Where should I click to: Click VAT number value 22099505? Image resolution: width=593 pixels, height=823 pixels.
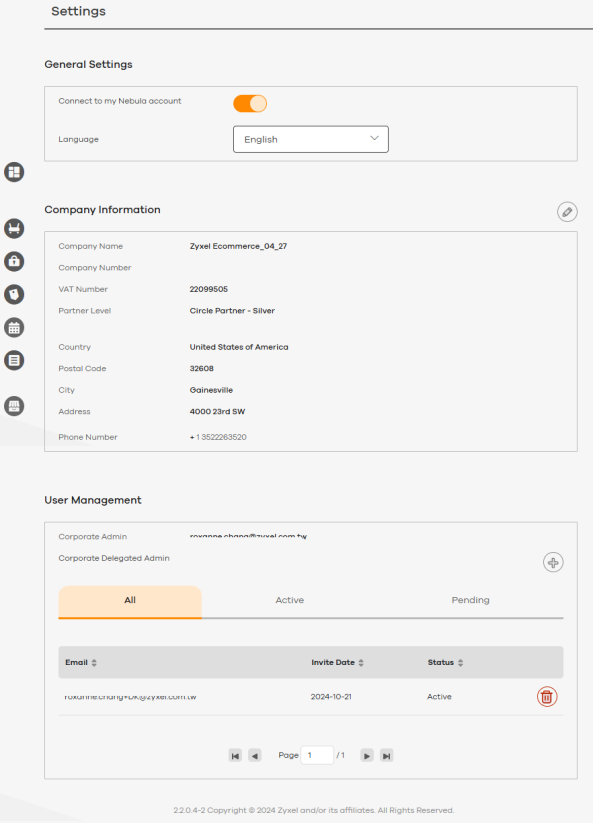[x=209, y=289]
